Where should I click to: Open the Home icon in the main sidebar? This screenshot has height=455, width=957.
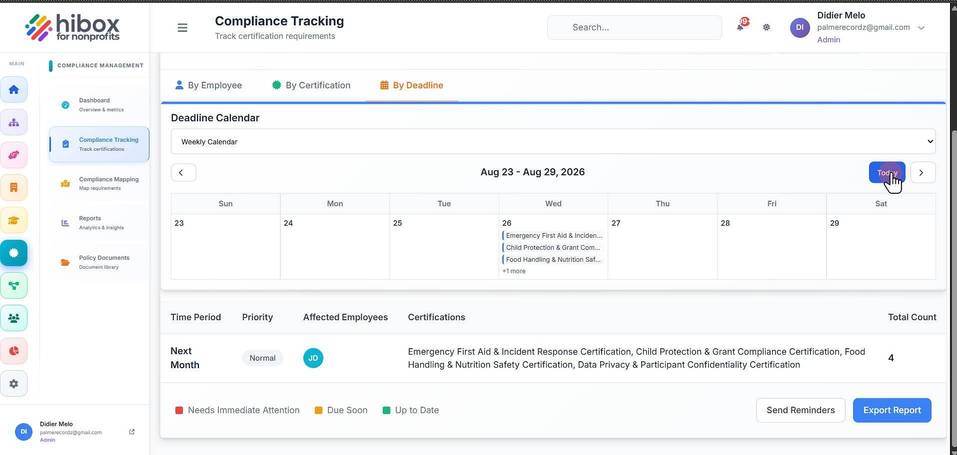pos(13,90)
